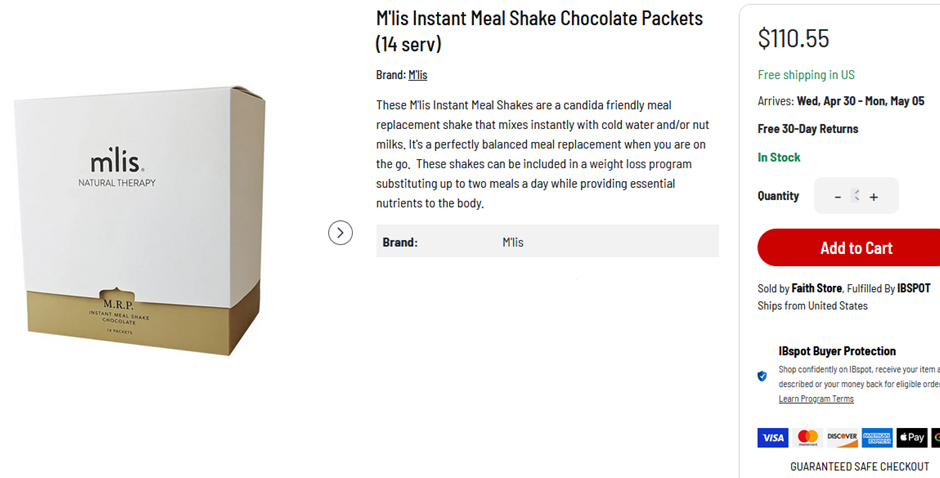Open the M'lis brand link
Image resolution: width=940 pixels, height=478 pixels.
point(417,75)
